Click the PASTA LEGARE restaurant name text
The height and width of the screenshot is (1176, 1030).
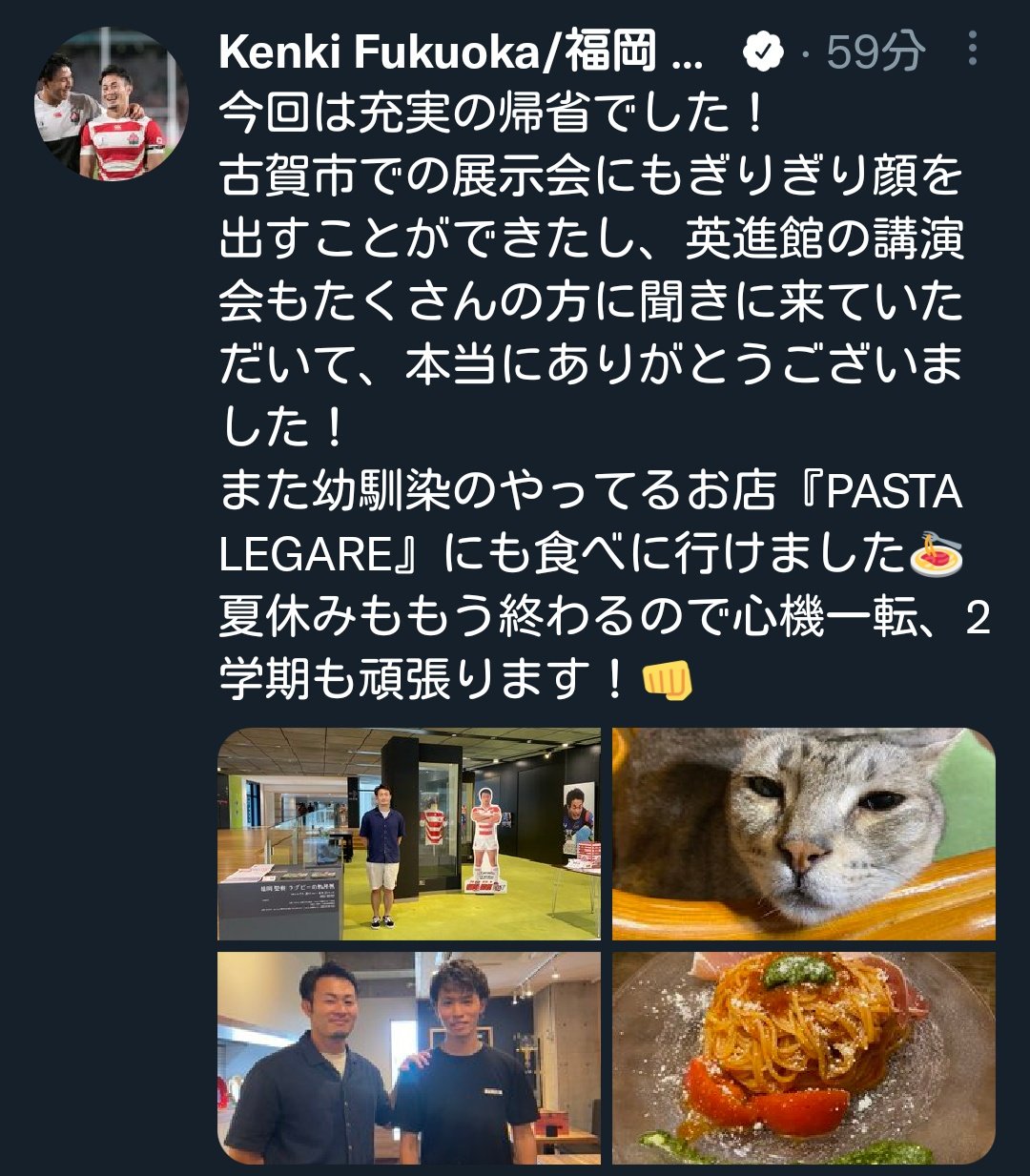point(590,523)
